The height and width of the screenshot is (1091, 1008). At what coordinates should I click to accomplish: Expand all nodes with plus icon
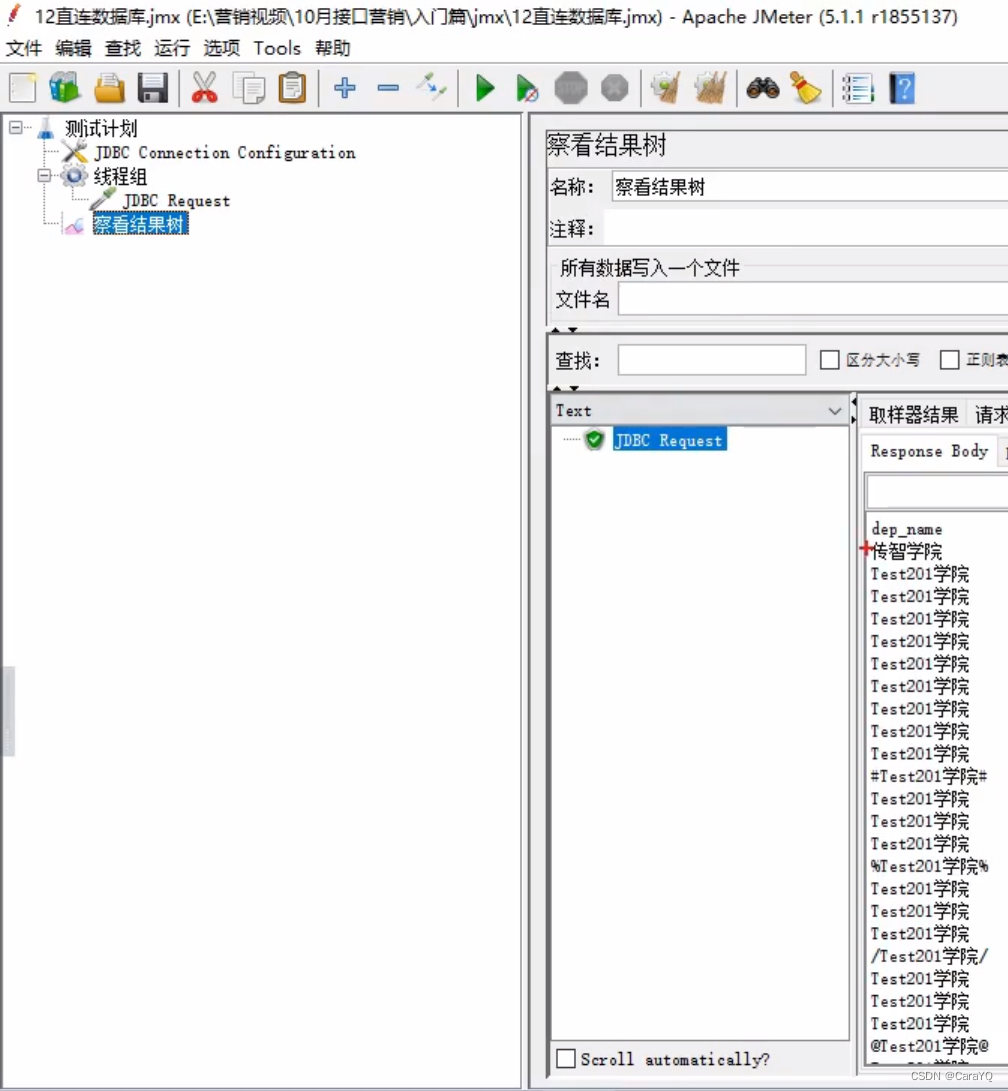click(344, 88)
